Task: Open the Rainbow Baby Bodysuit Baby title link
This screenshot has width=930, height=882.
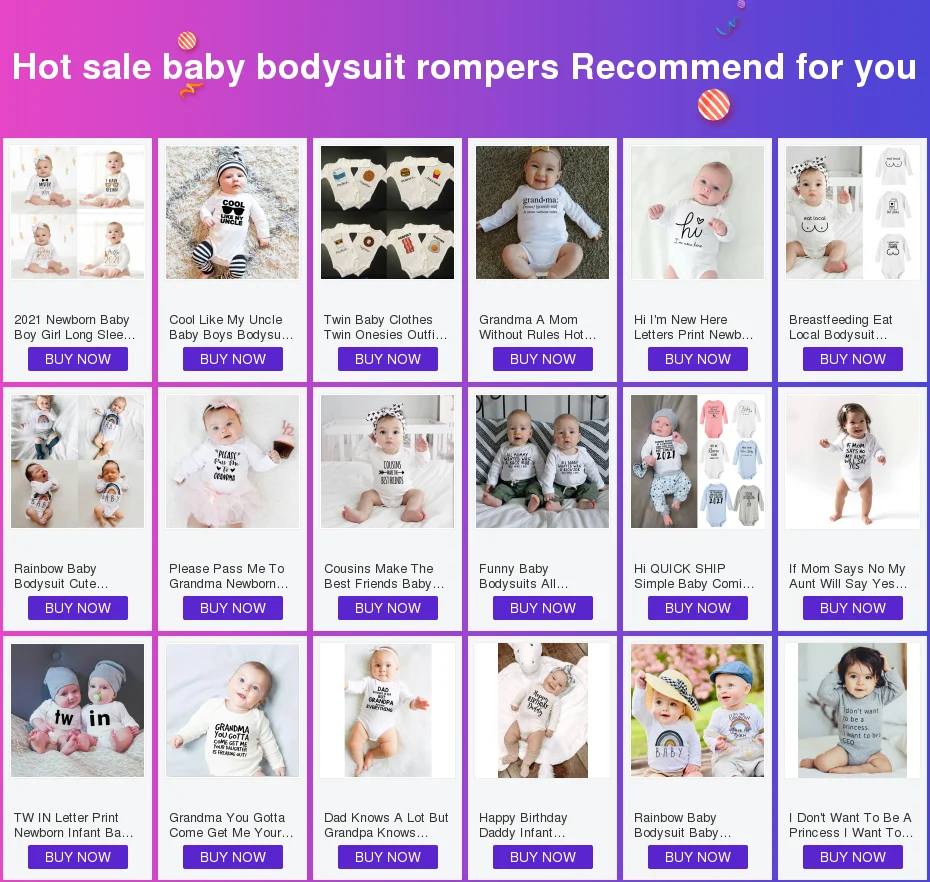Action: 682,825
